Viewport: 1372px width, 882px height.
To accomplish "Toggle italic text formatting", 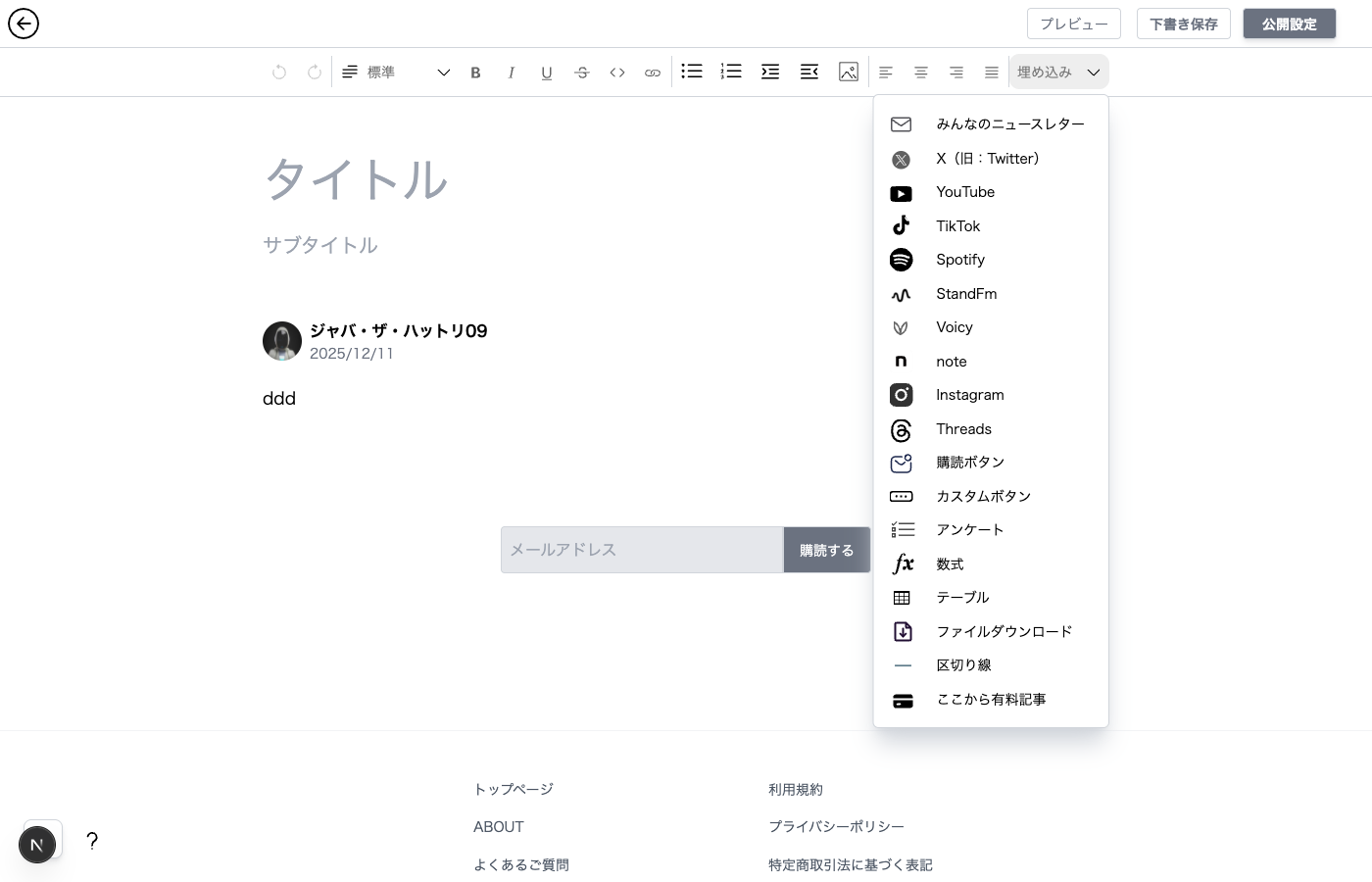I will [511, 73].
